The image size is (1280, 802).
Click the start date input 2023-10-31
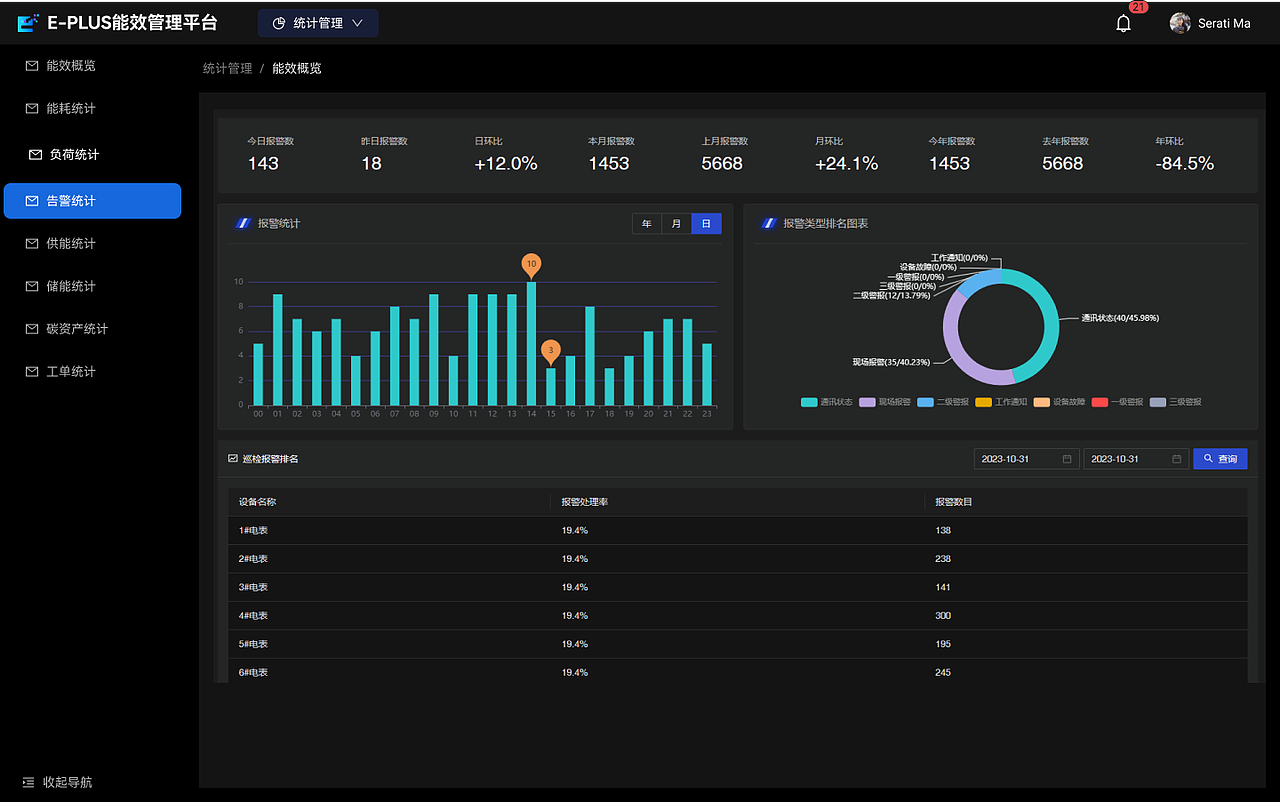click(x=1026, y=459)
